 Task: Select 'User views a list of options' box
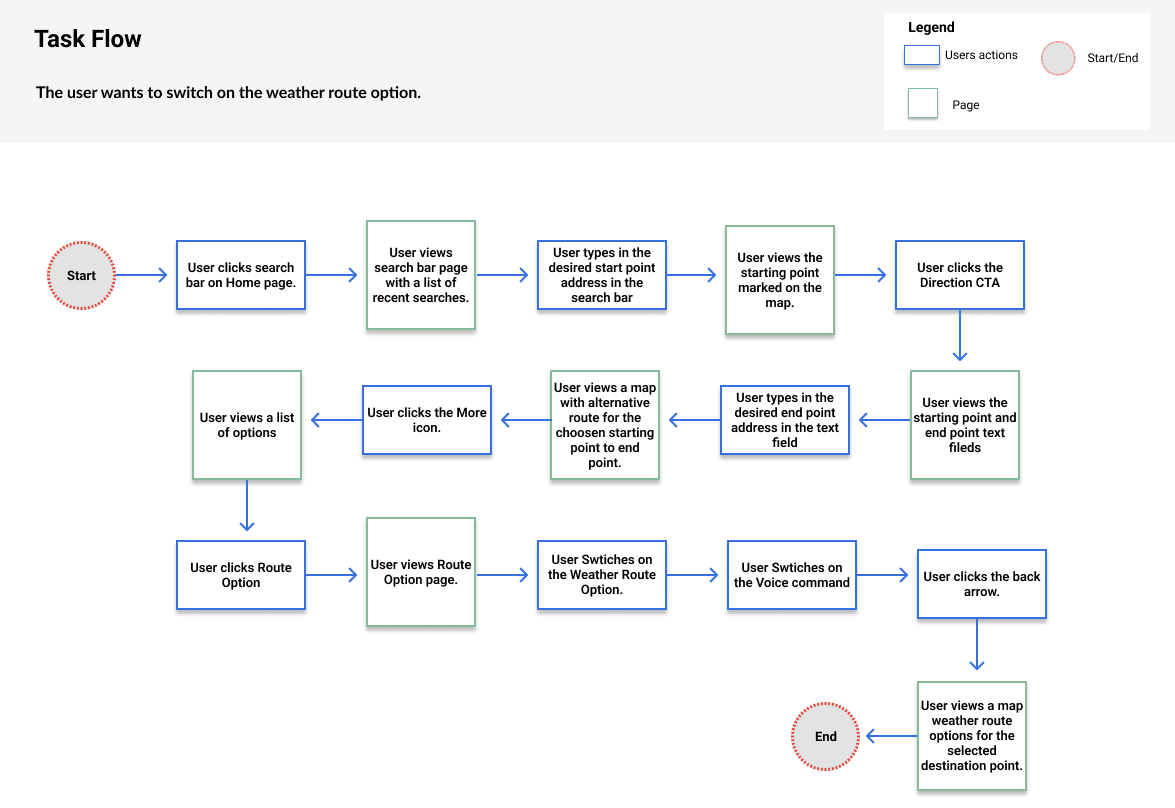[247, 425]
